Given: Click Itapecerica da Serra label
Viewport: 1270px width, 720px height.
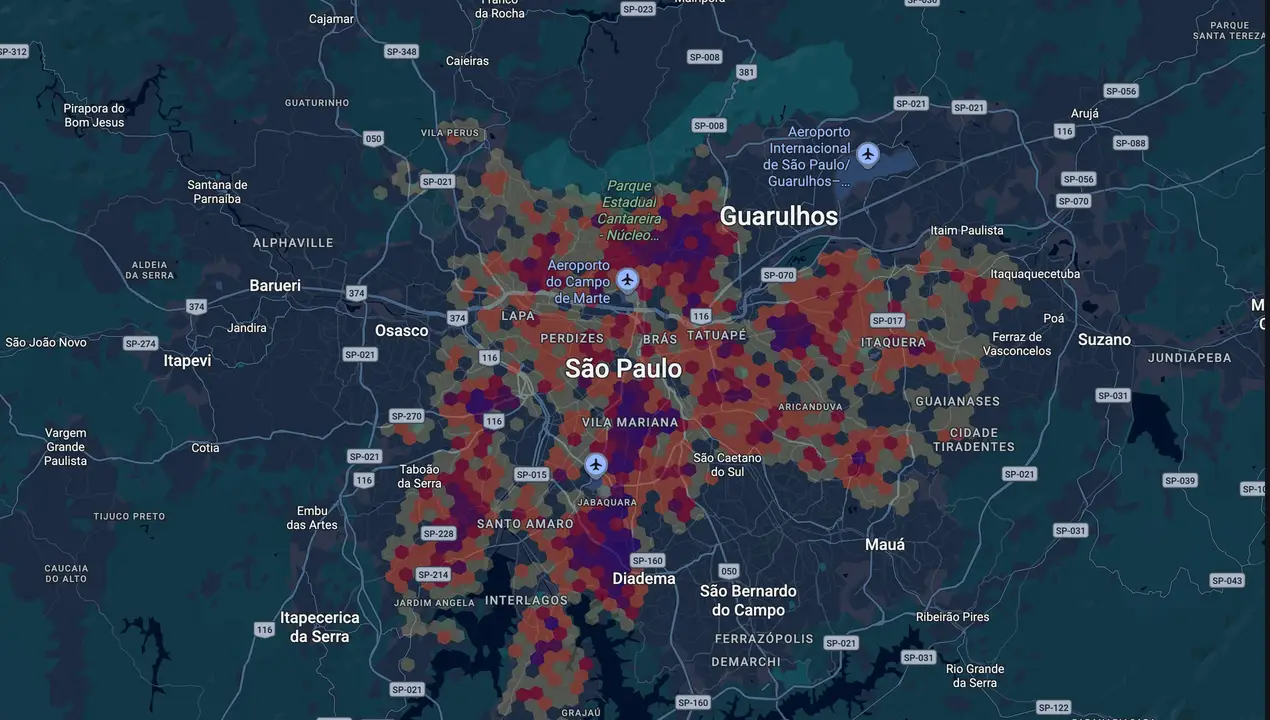Looking at the screenshot, I should click(x=319, y=627).
